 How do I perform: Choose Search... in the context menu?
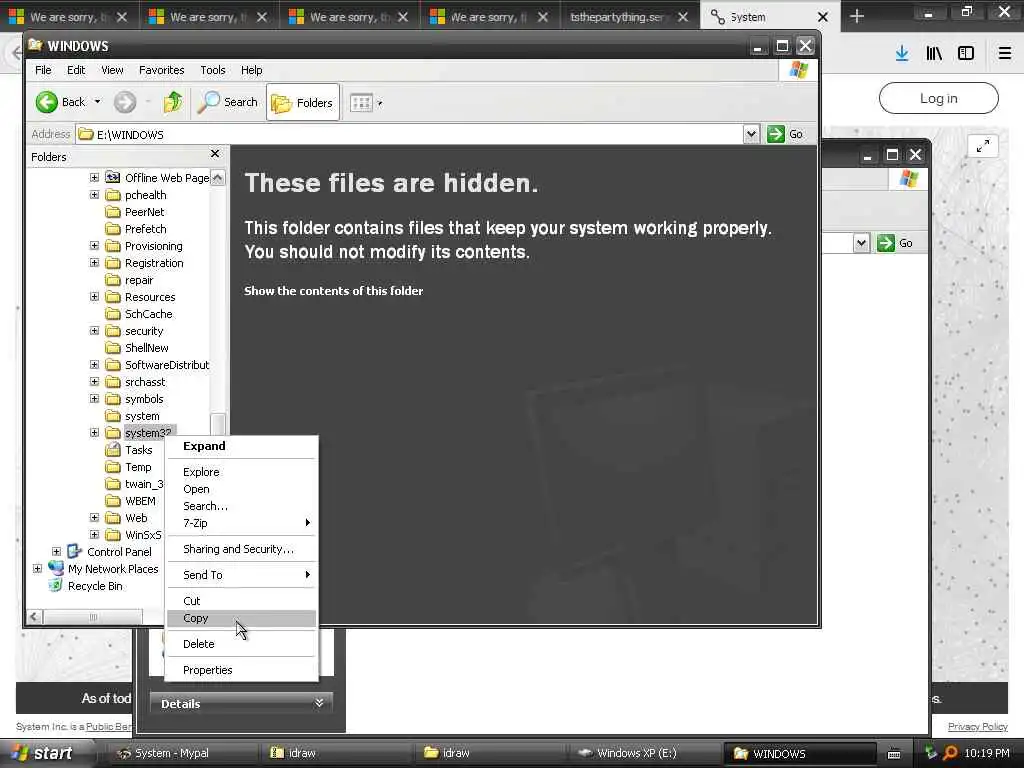pos(241,505)
